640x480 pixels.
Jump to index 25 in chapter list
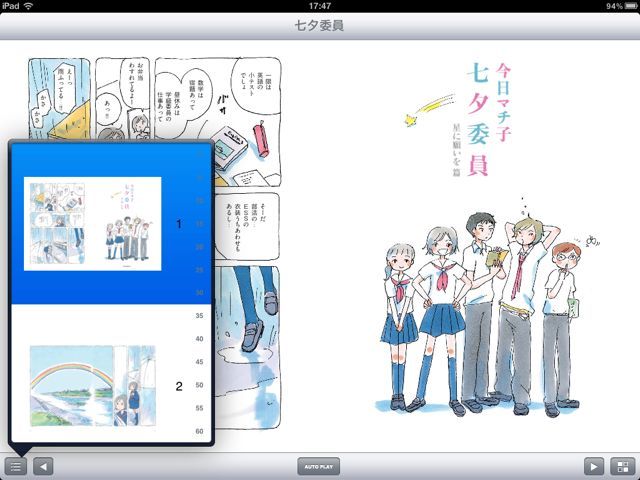click(199, 270)
